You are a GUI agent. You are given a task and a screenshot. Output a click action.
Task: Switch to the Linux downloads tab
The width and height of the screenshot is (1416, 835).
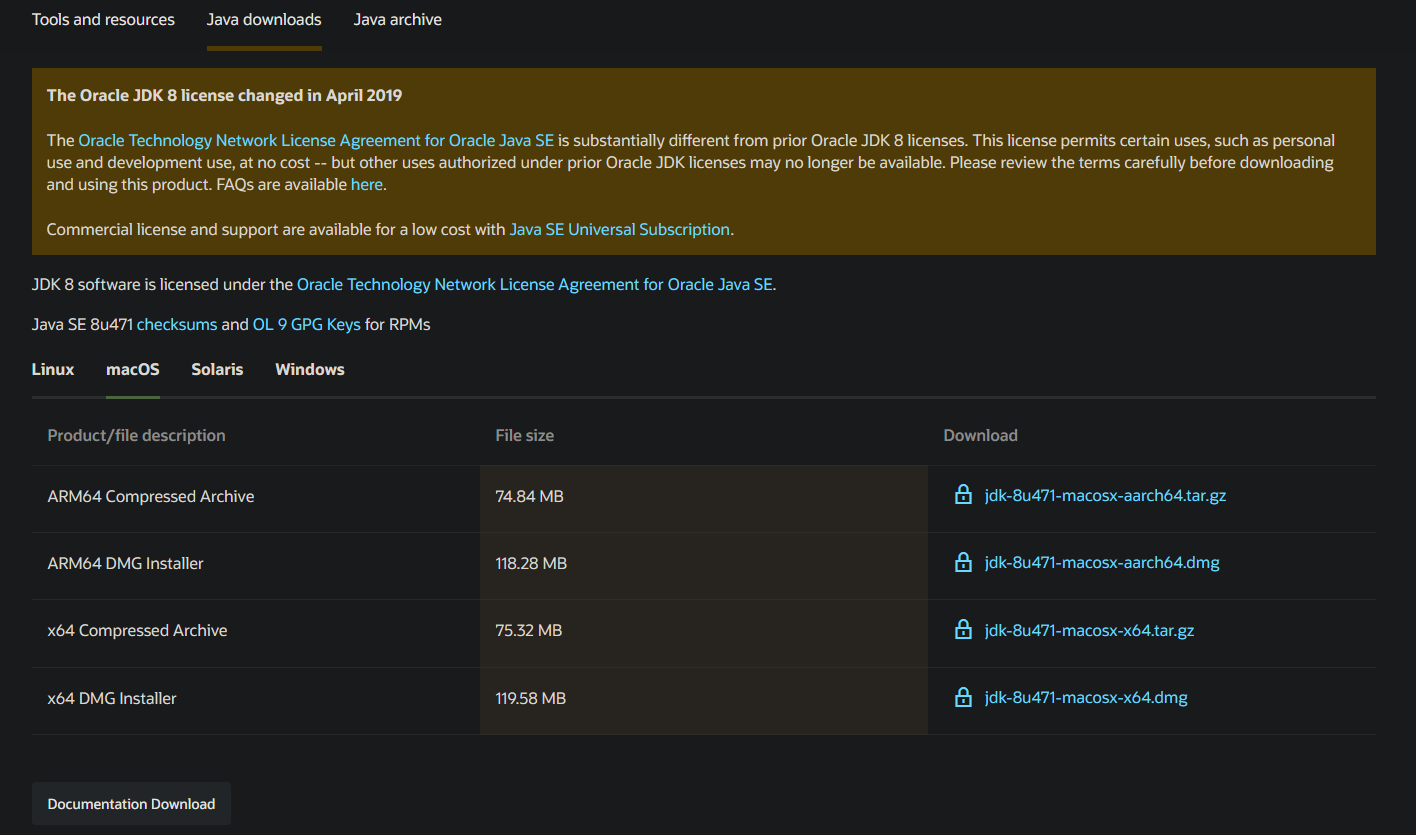[53, 370]
